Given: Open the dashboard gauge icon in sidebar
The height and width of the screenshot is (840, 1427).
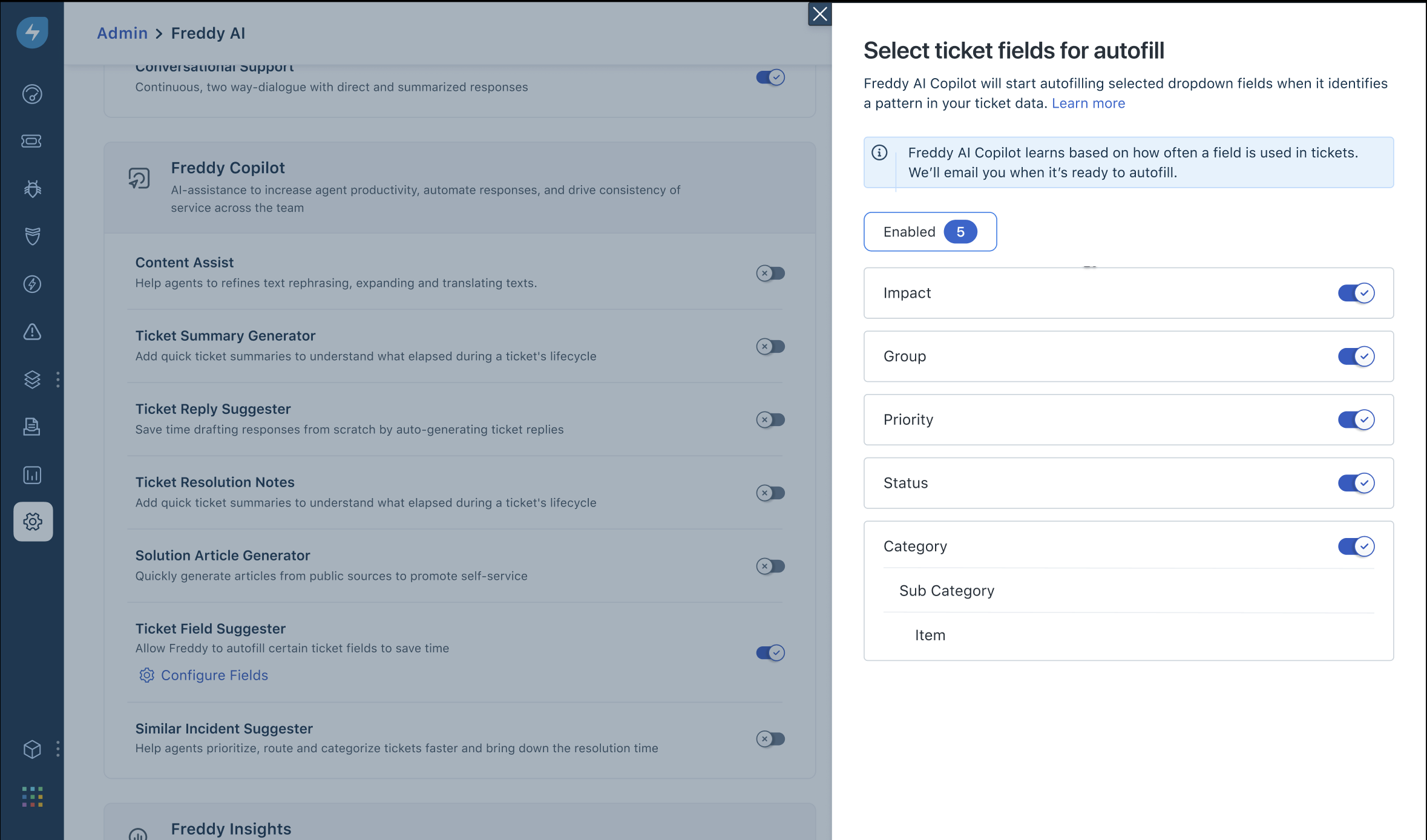Looking at the screenshot, I should [32, 94].
